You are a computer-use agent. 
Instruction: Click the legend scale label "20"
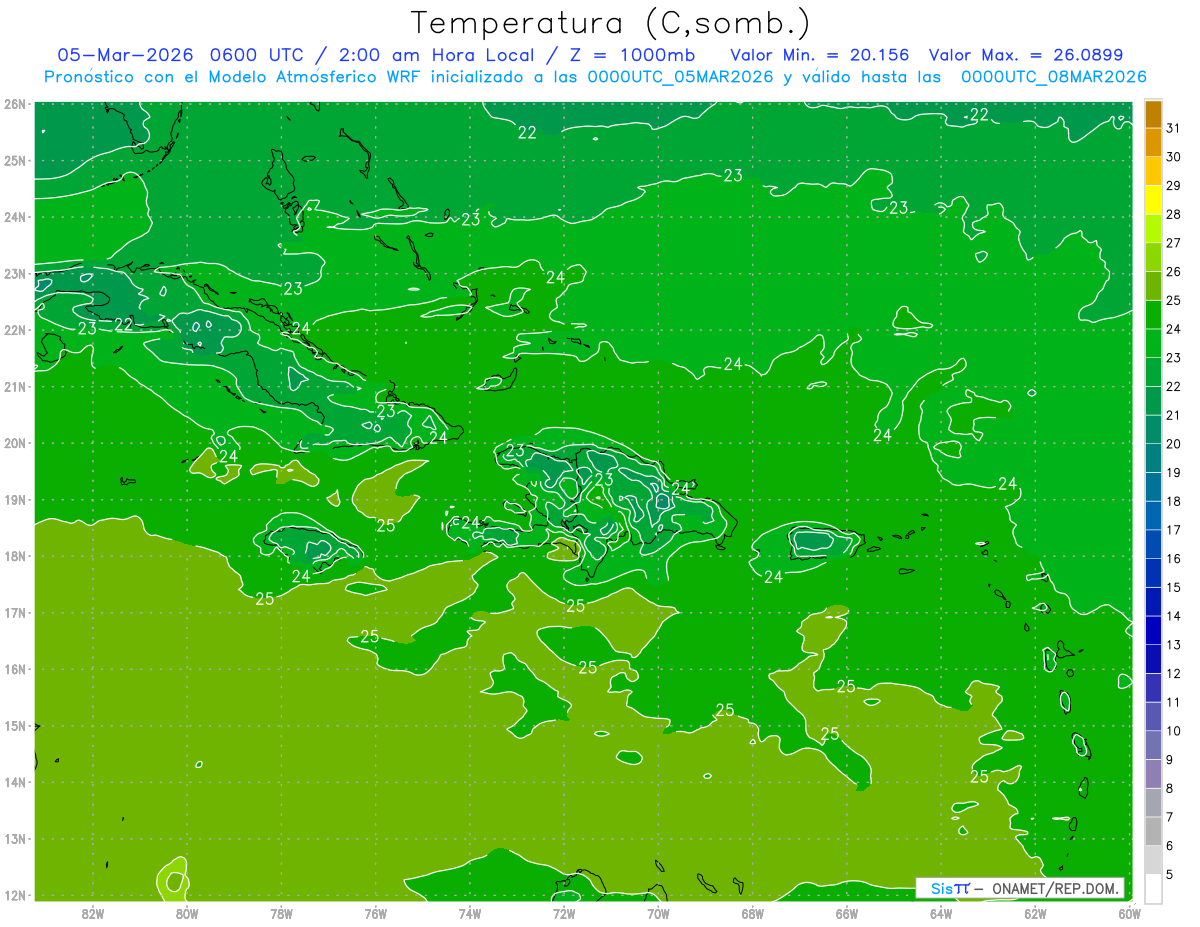click(1173, 444)
